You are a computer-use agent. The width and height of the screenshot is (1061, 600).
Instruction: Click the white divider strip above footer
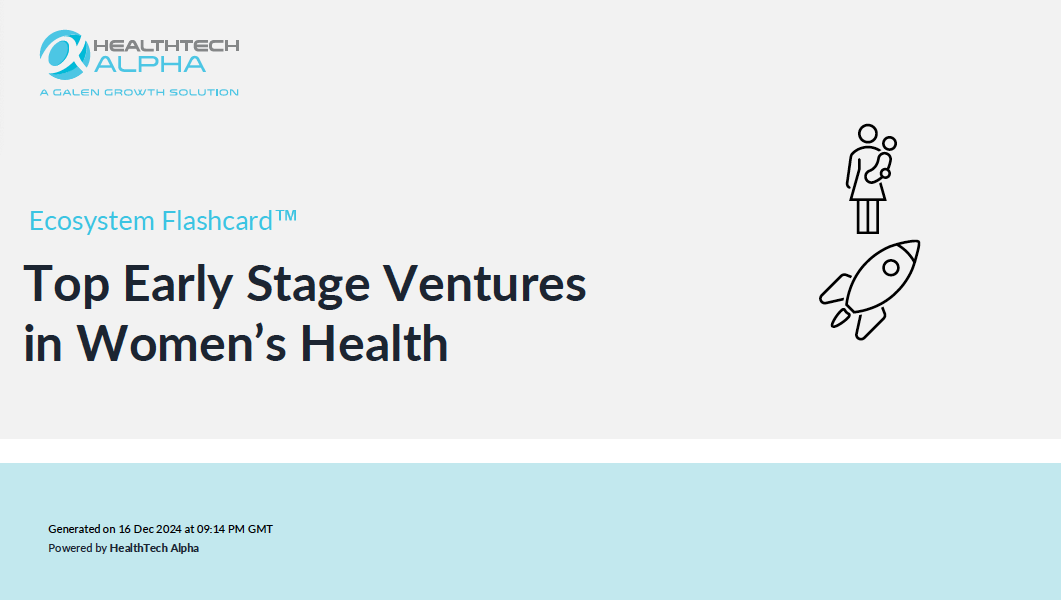click(x=530, y=451)
